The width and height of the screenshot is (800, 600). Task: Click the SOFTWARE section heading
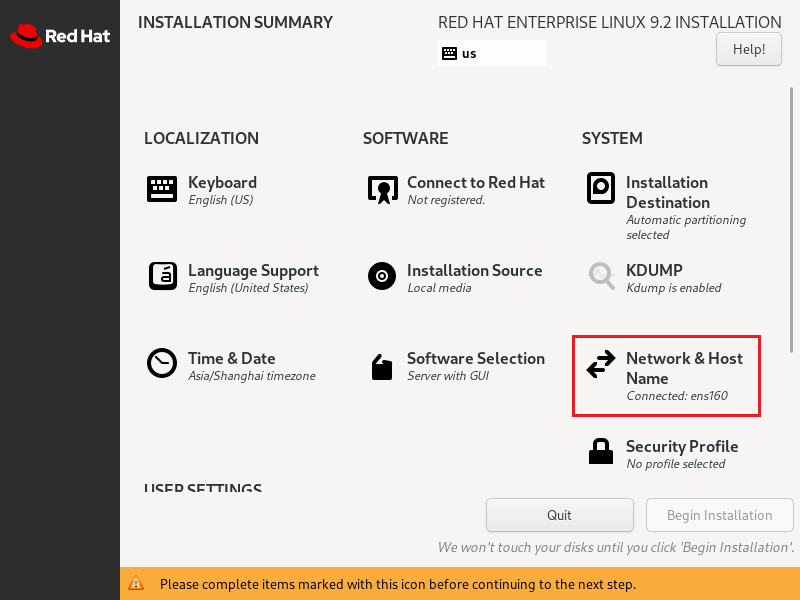click(x=405, y=138)
